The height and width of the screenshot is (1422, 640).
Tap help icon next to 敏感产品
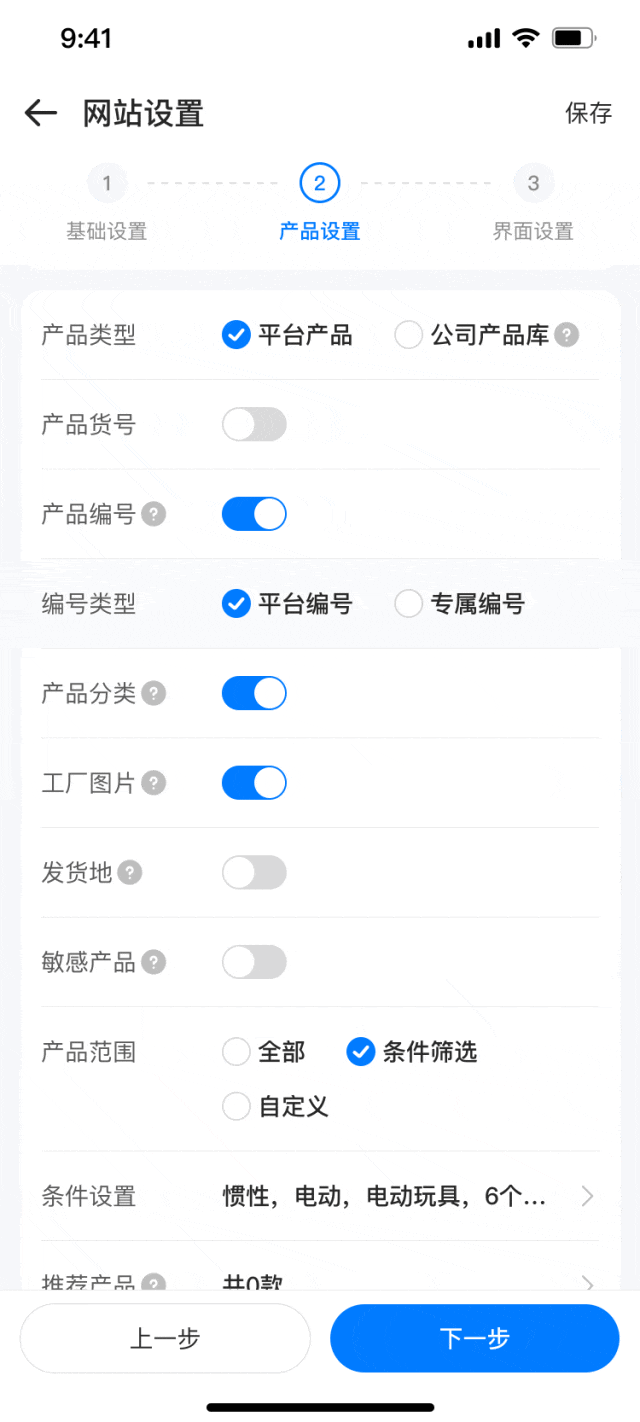(x=153, y=962)
